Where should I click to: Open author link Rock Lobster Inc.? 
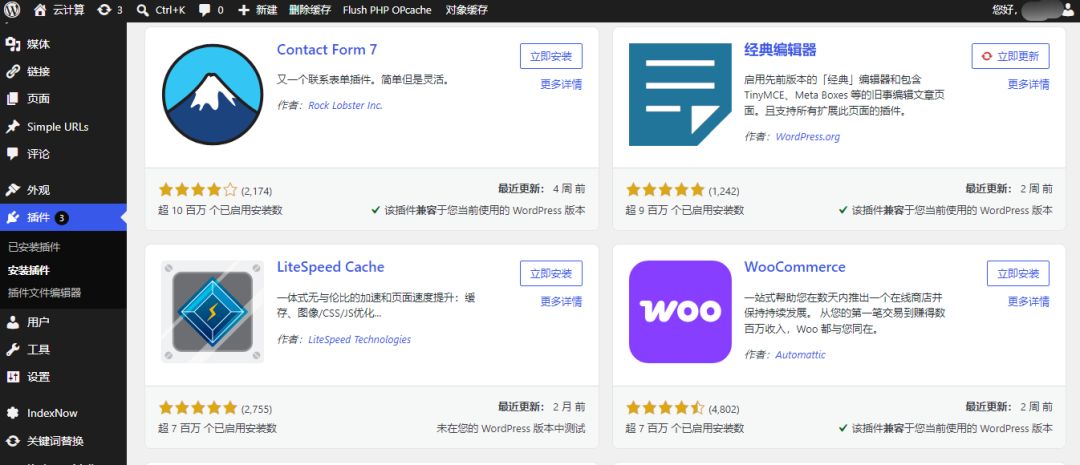(x=345, y=105)
